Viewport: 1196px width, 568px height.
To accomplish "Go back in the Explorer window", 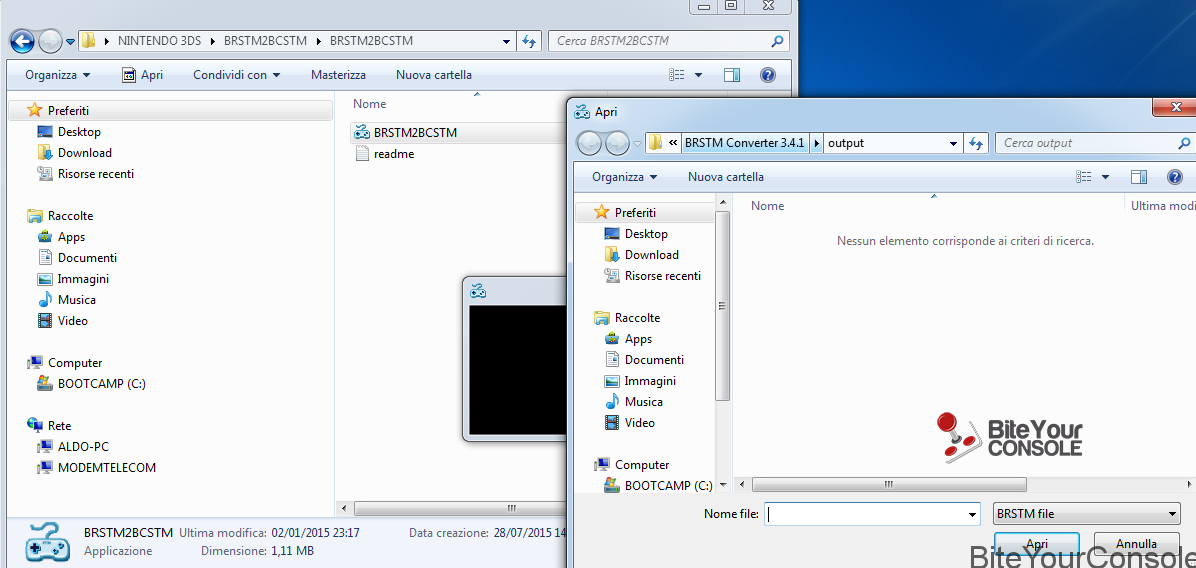I will pos(23,40).
